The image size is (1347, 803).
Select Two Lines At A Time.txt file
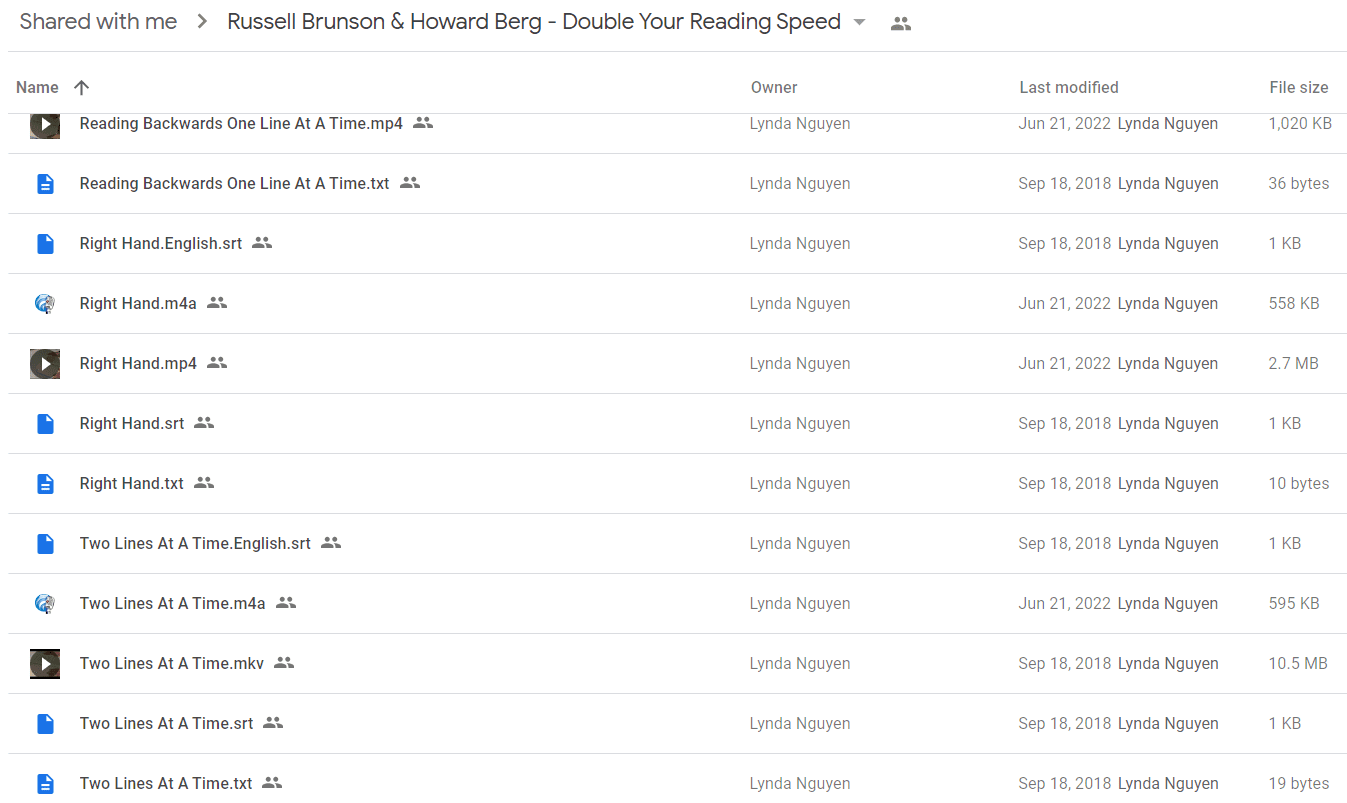point(677,784)
